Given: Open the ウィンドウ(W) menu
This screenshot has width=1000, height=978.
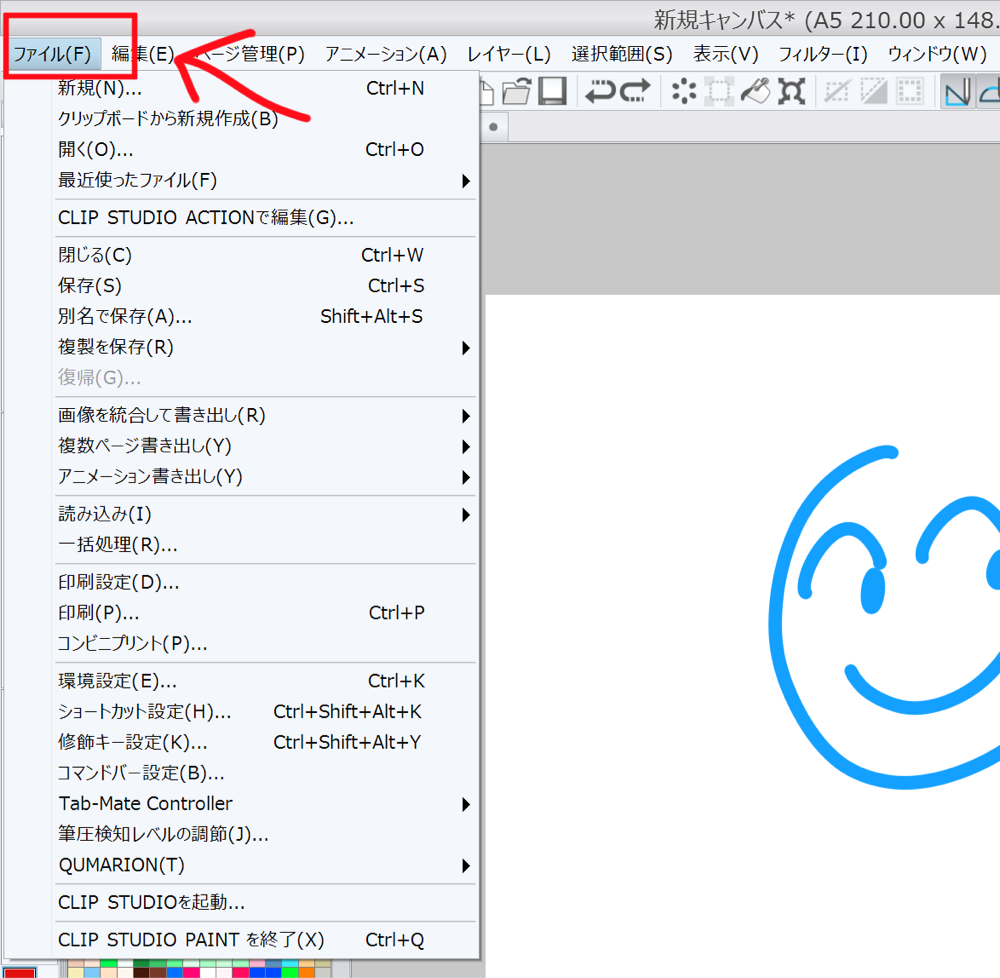Looking at the screenshot, I should (x=937, y=54).
